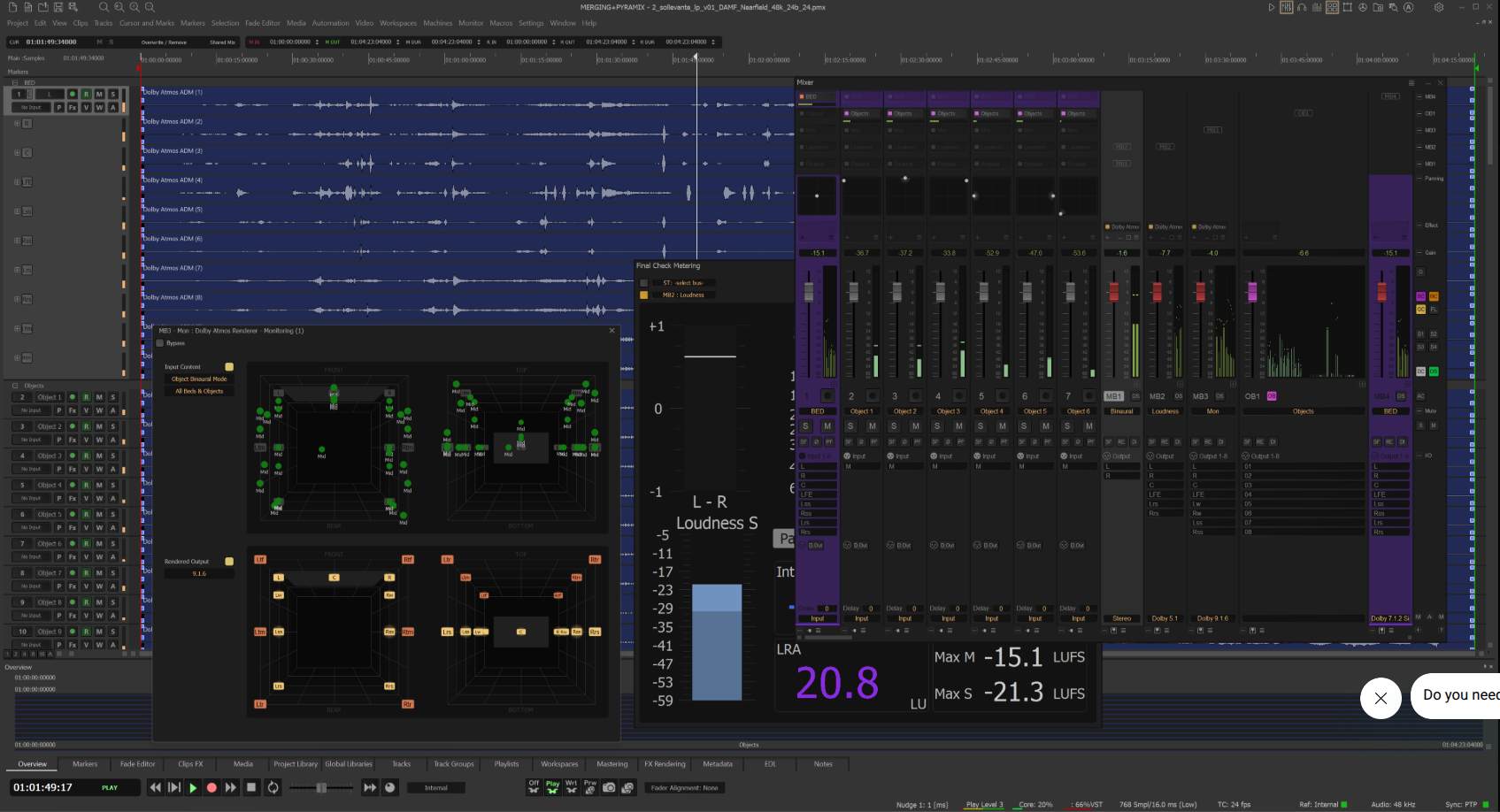1500x812 pixels.
Task: Toggle the MB2 : Loudness checkbox in Final Check Metering
Action: tap(644, 295)
